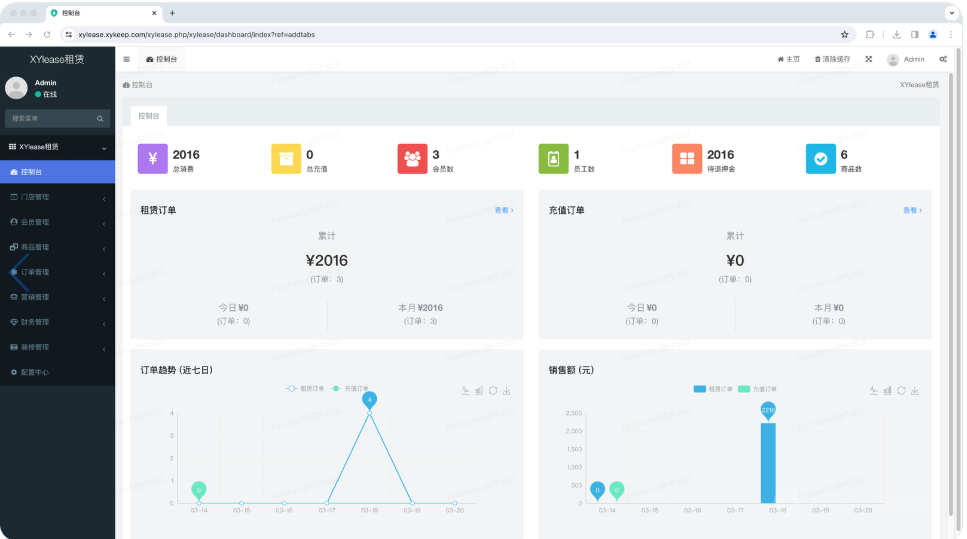Click the purple yen total consumption icon
The height and width of the screenshot is (539, 967).
click(x=152, y=159)
